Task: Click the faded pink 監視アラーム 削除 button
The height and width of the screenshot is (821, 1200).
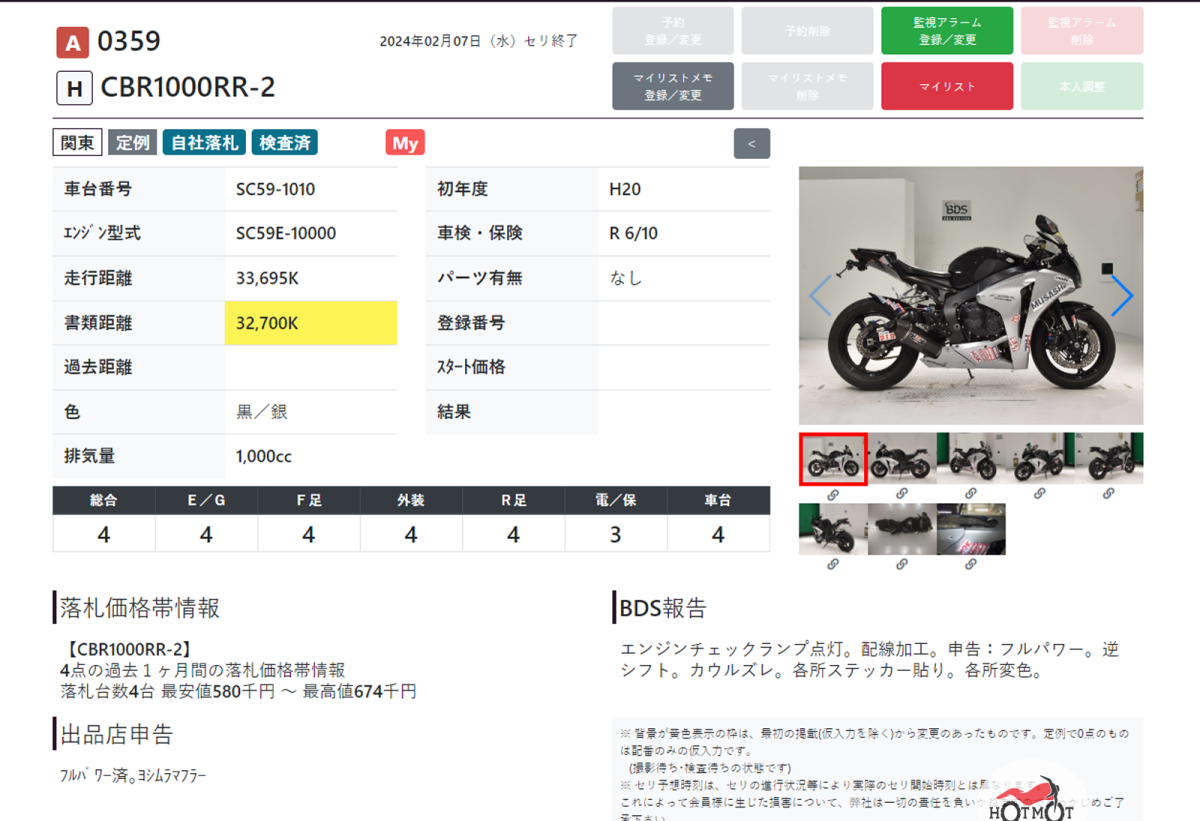Action: [1082, 31]
